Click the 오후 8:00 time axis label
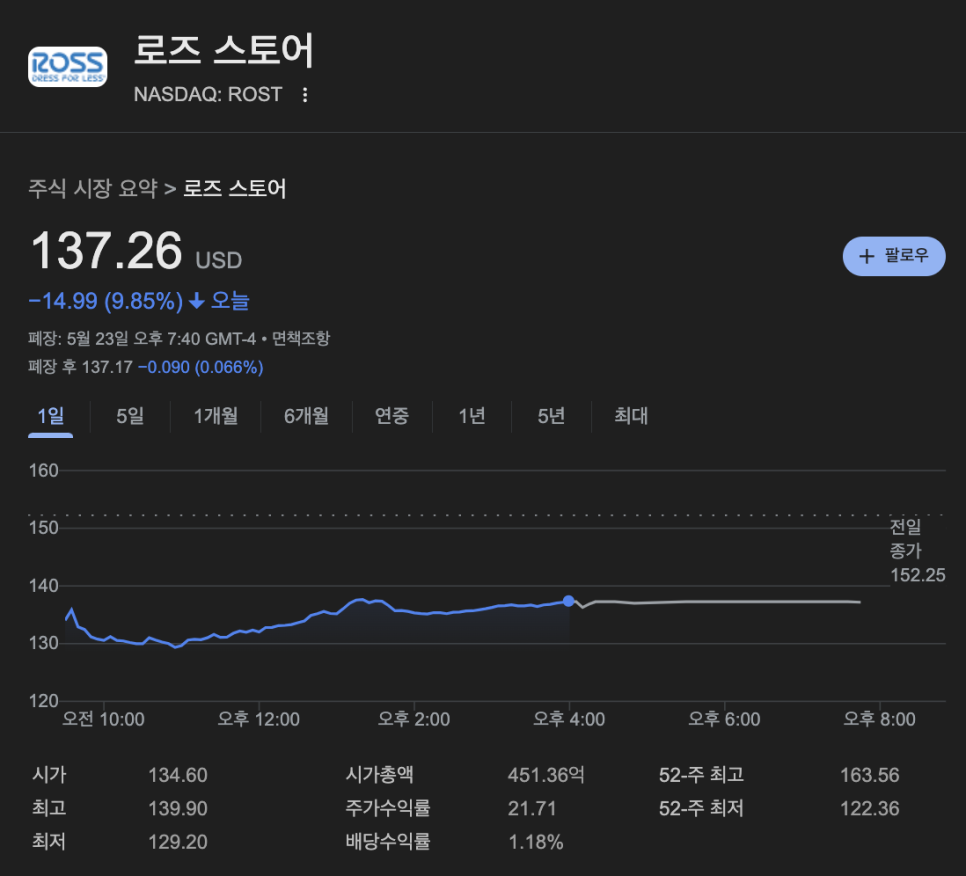The width and height of the screenshot is (966, 876). pyautogui.click(x=880, y=719)
